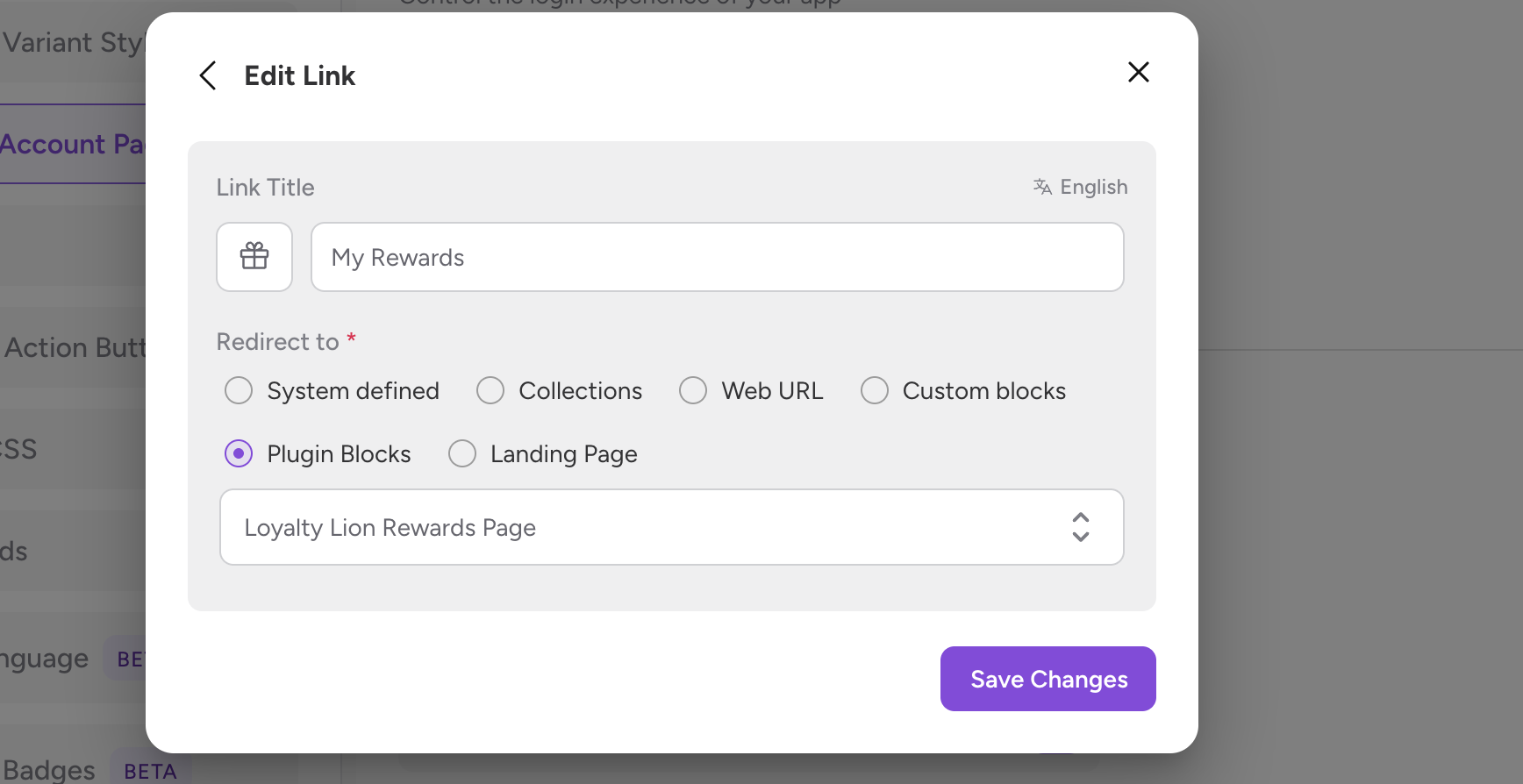Switch link title language from English
The height and width of the screenshot is (784, 1523).
point(1093,187)
